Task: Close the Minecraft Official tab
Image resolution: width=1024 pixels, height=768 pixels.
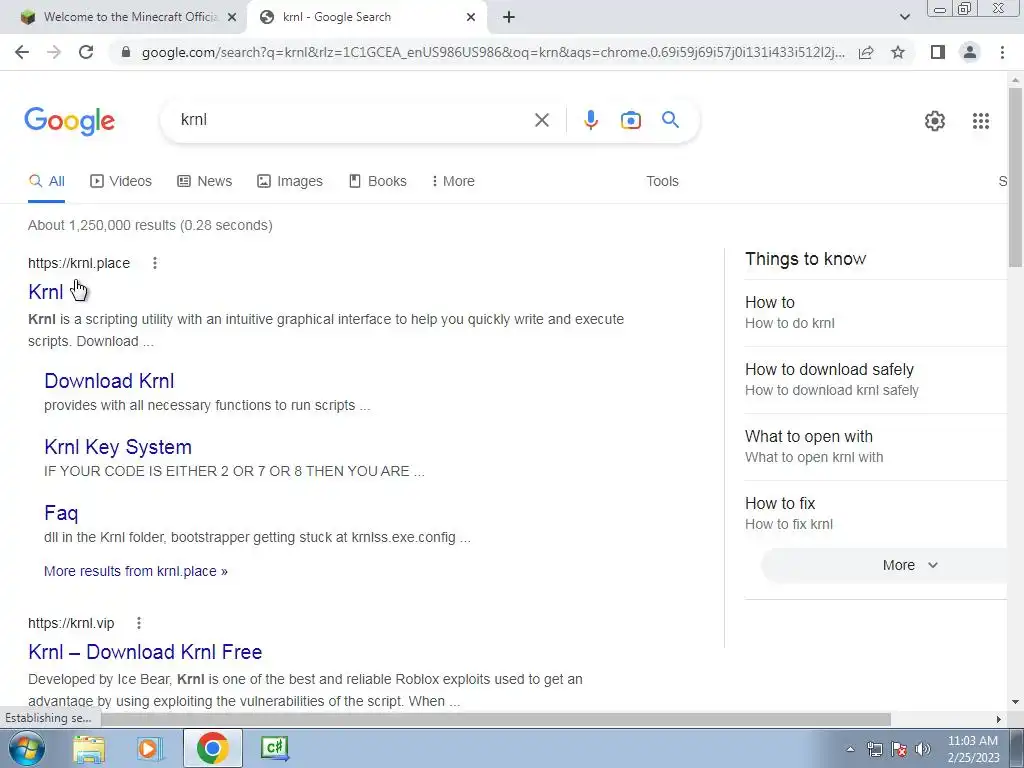Action: pyautogui.click(x=232, y=18)
